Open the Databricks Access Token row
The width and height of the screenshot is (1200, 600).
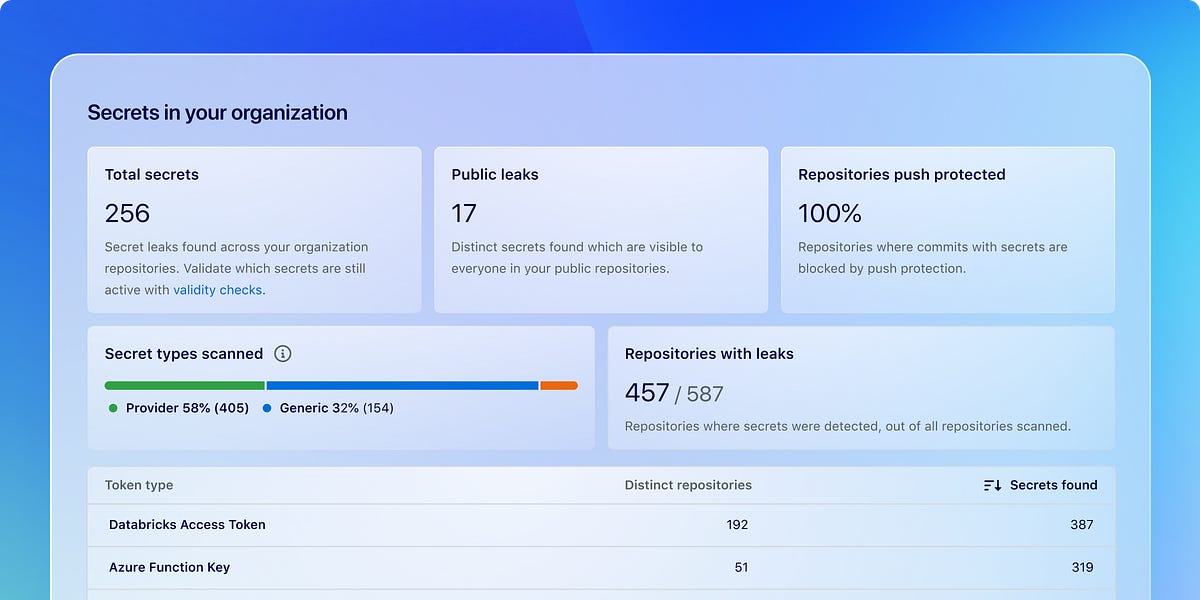point(601,525)
